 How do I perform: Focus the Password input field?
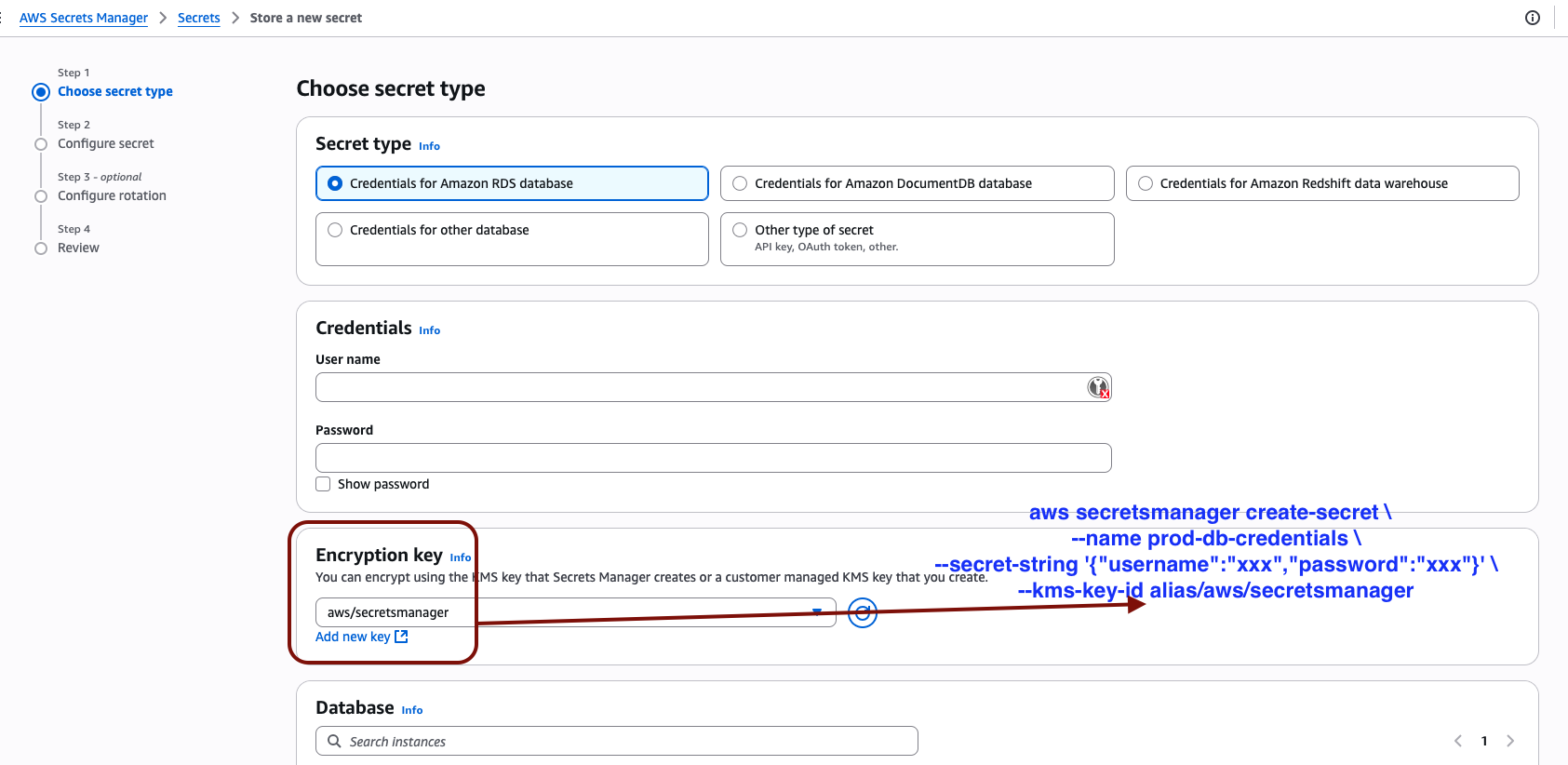(714, 458)
